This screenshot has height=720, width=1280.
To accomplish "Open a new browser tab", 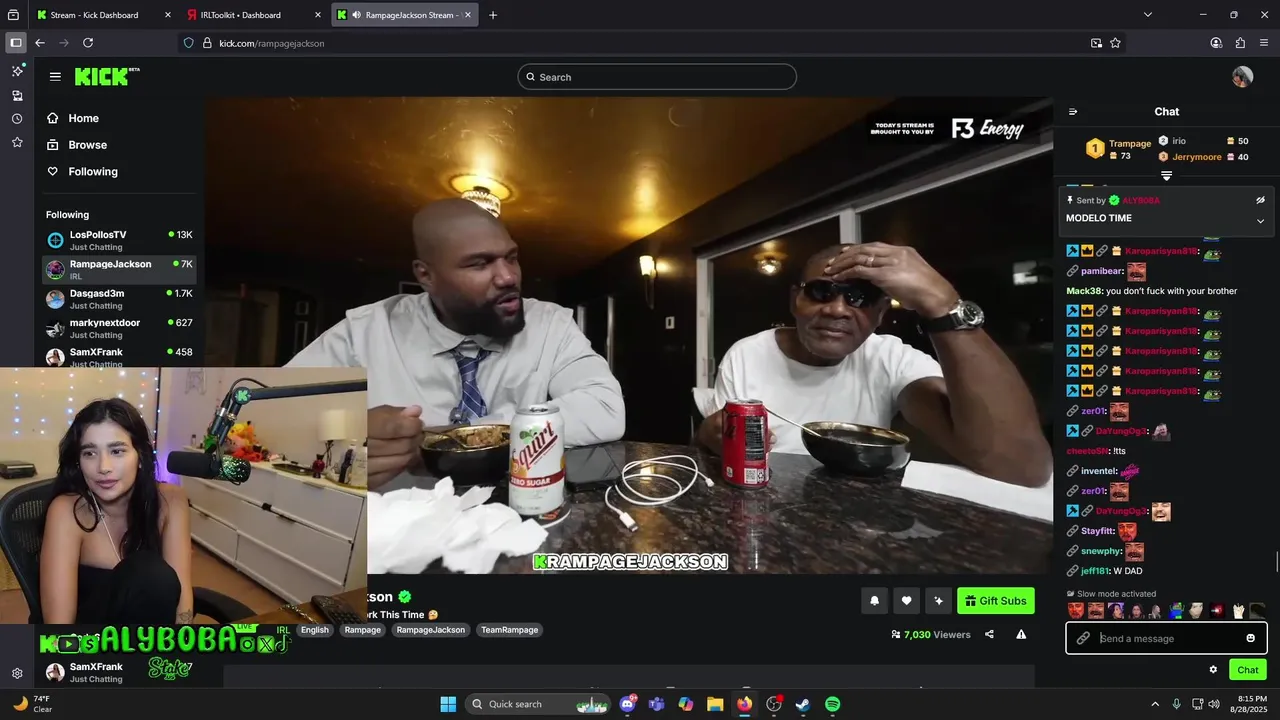I will [x=493, y=15].
